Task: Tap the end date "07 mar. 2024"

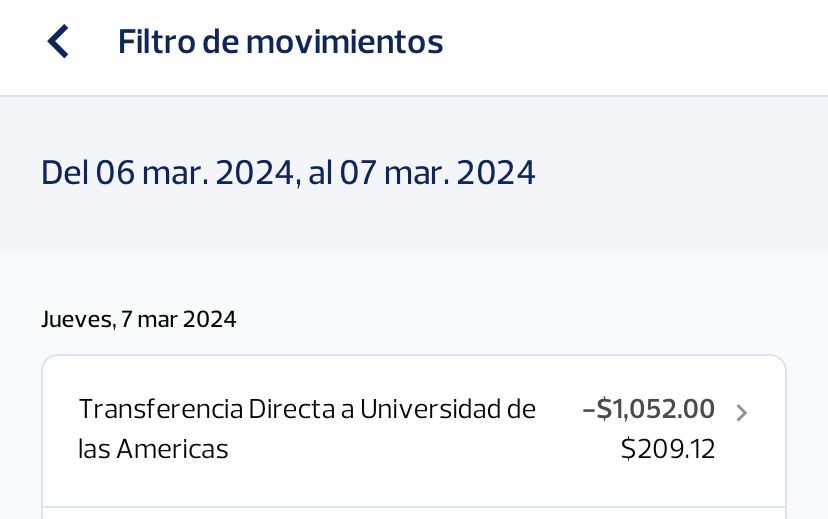Action: coord(437,173)
